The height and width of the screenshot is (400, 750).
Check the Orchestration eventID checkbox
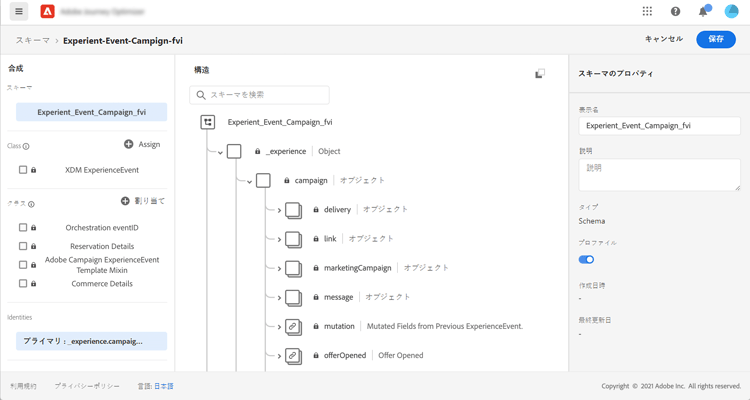[23, 228]
